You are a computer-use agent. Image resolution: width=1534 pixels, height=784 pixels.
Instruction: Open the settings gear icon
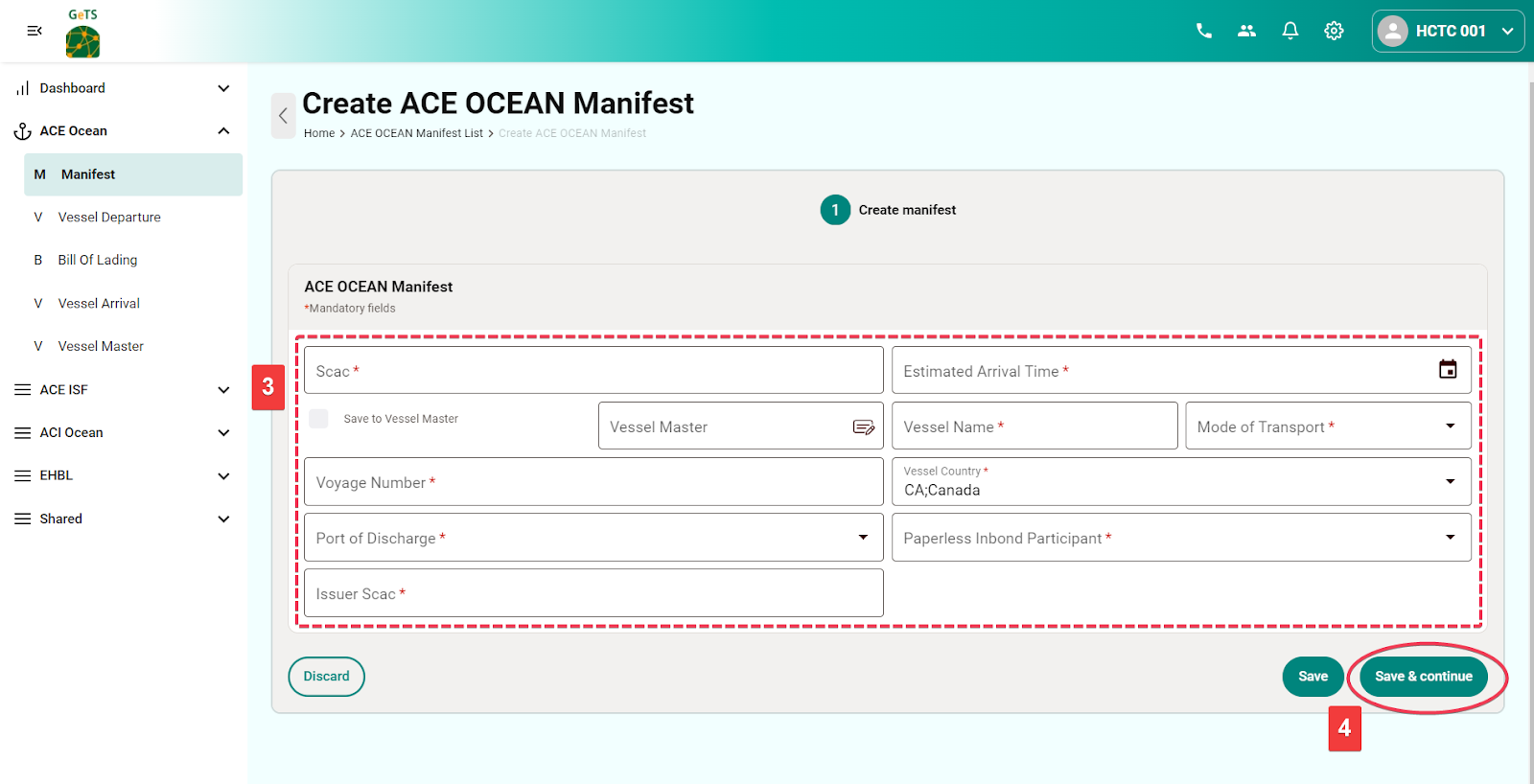tap(1334, 31)
